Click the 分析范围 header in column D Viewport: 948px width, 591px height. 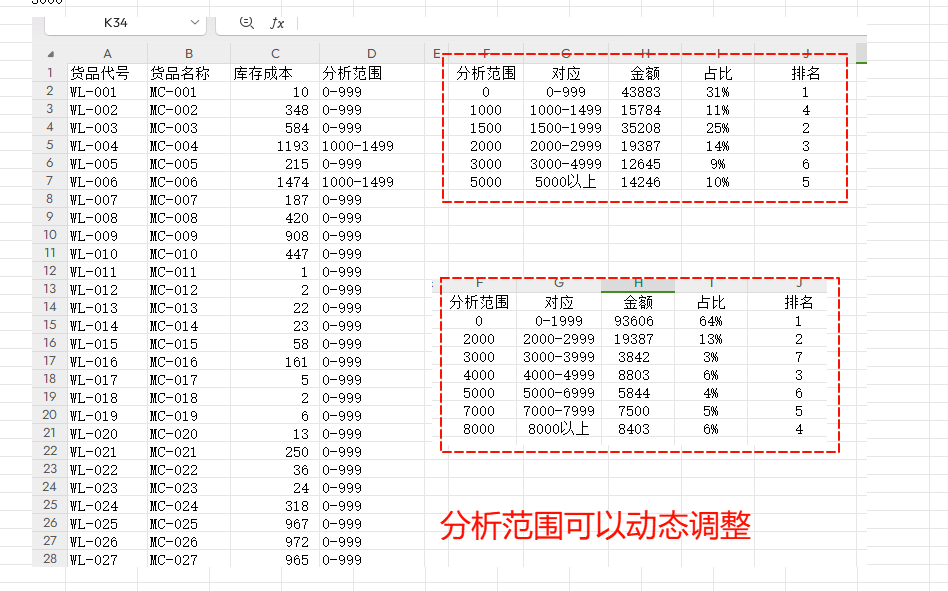tap(352, 74)
